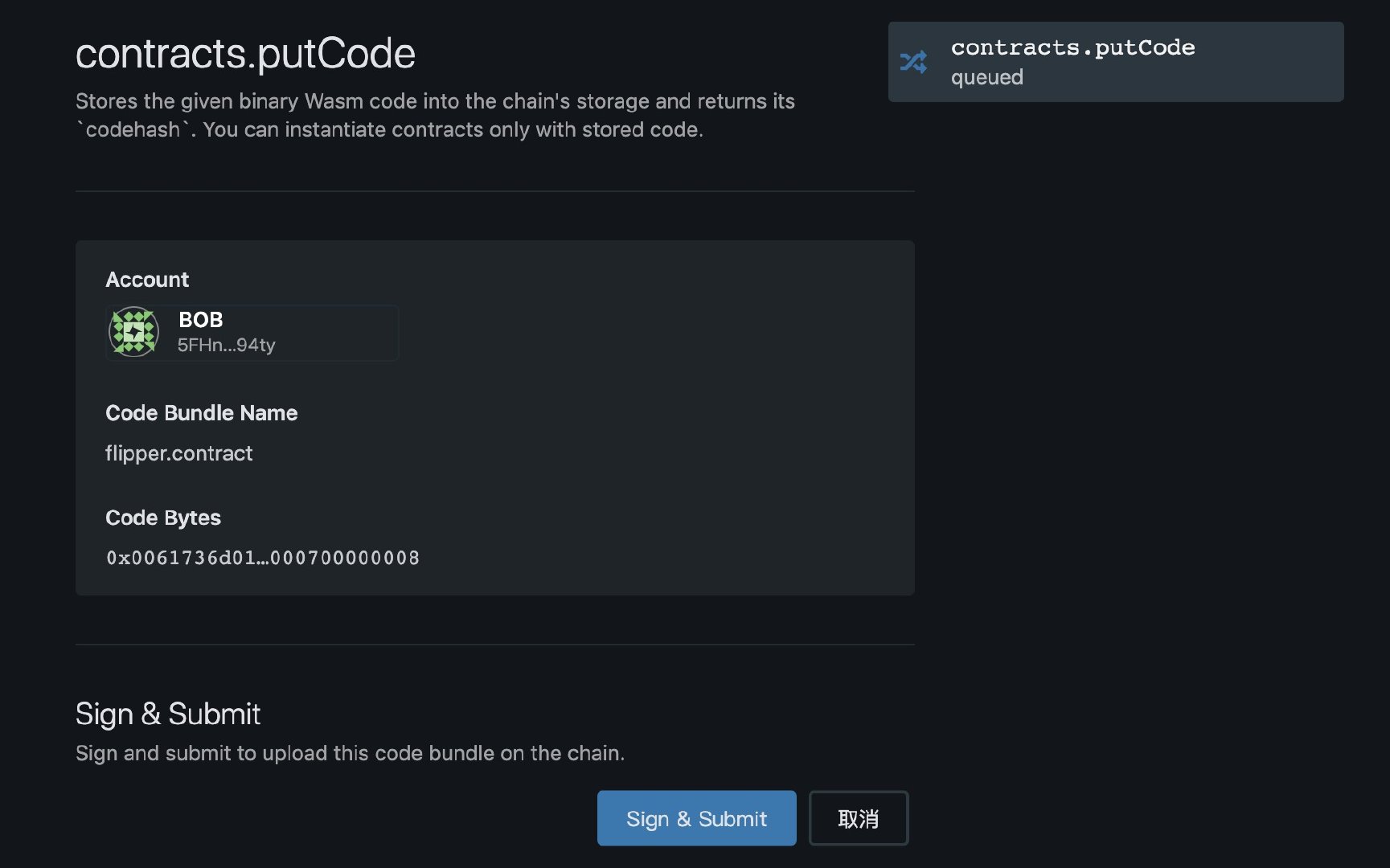Click BOB's green identicon avatar
Screen dimensions: 1390x868
(x=133, y=331)
